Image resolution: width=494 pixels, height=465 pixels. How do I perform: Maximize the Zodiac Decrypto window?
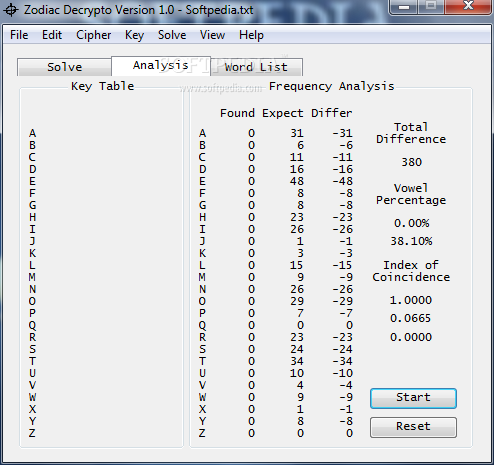(431, 7)
